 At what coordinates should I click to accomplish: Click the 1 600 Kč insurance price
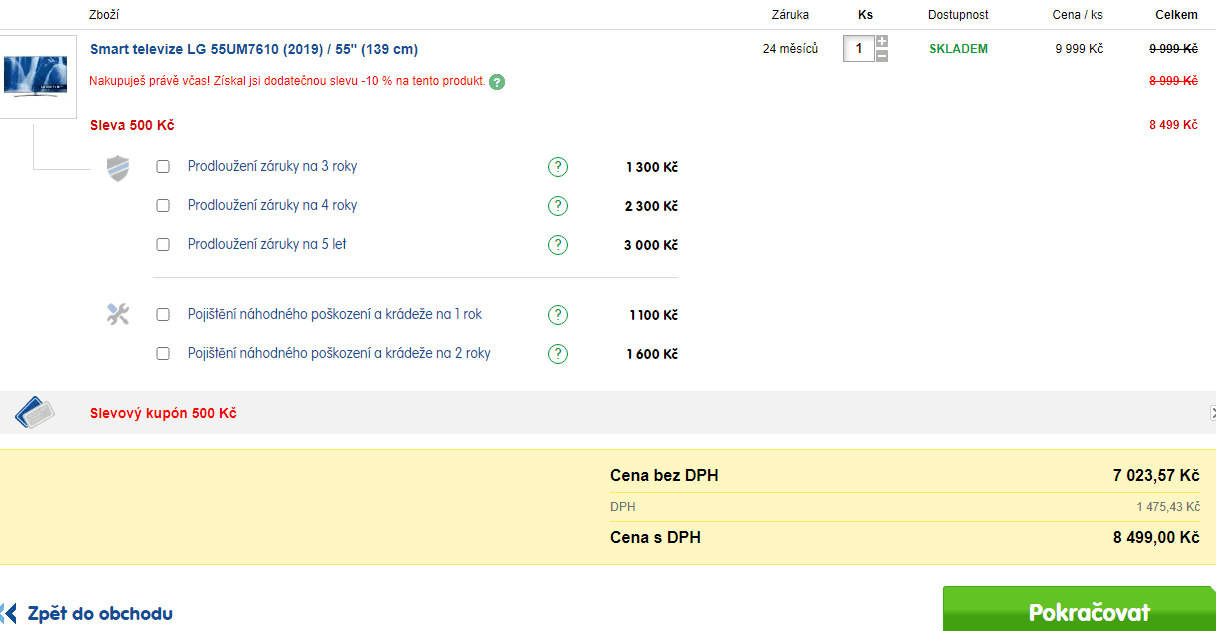(x=652, y=354)
